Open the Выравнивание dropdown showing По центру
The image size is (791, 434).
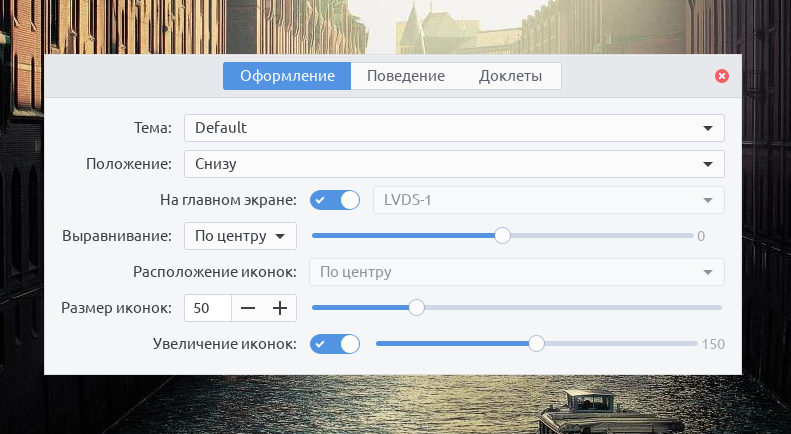tap(240, 236)
